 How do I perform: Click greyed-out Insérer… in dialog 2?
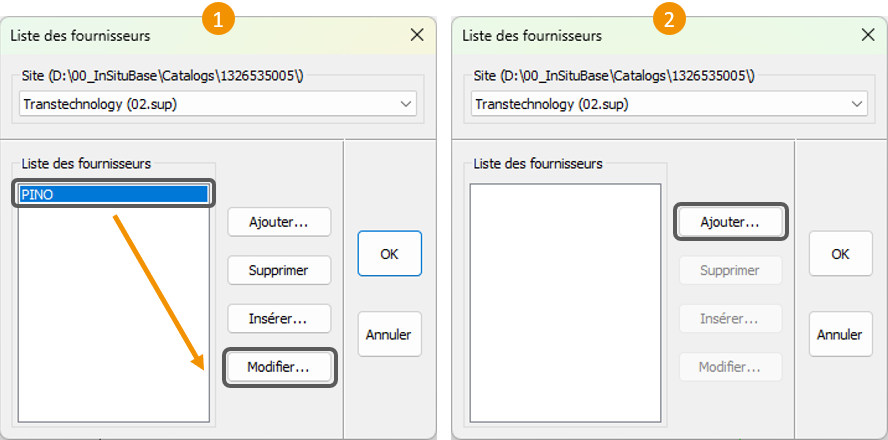(730, 318)
